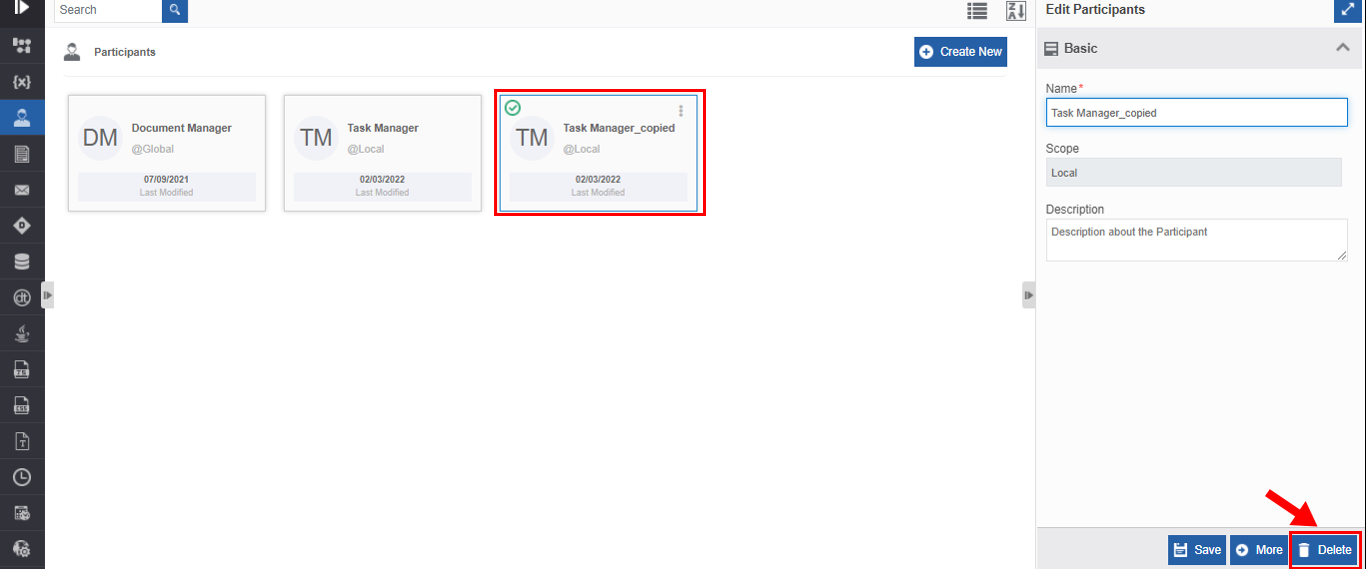Open the three-dot menu on Task Manager_copied card

681,111
